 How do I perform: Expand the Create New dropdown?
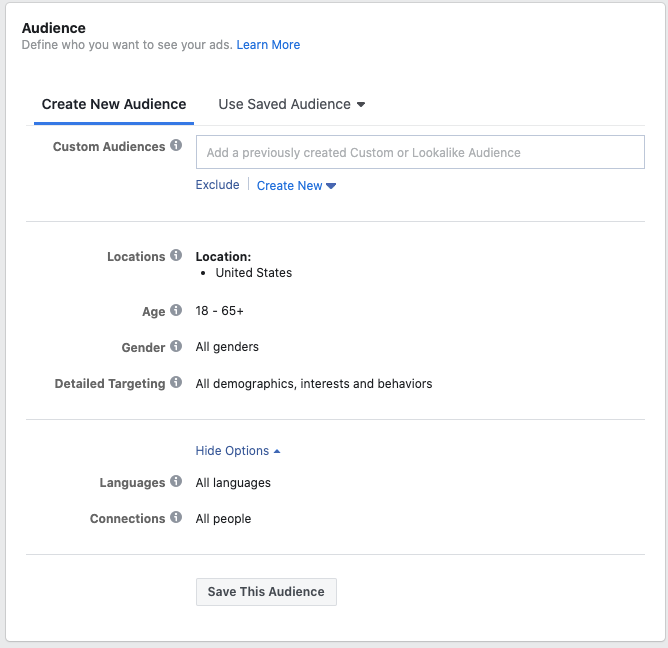click(296, 186)
